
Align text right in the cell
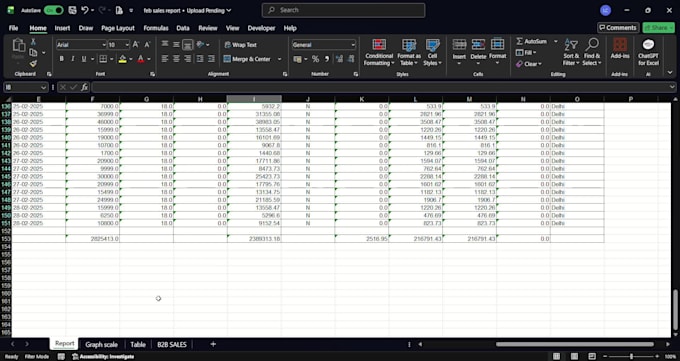pos(187,59)
